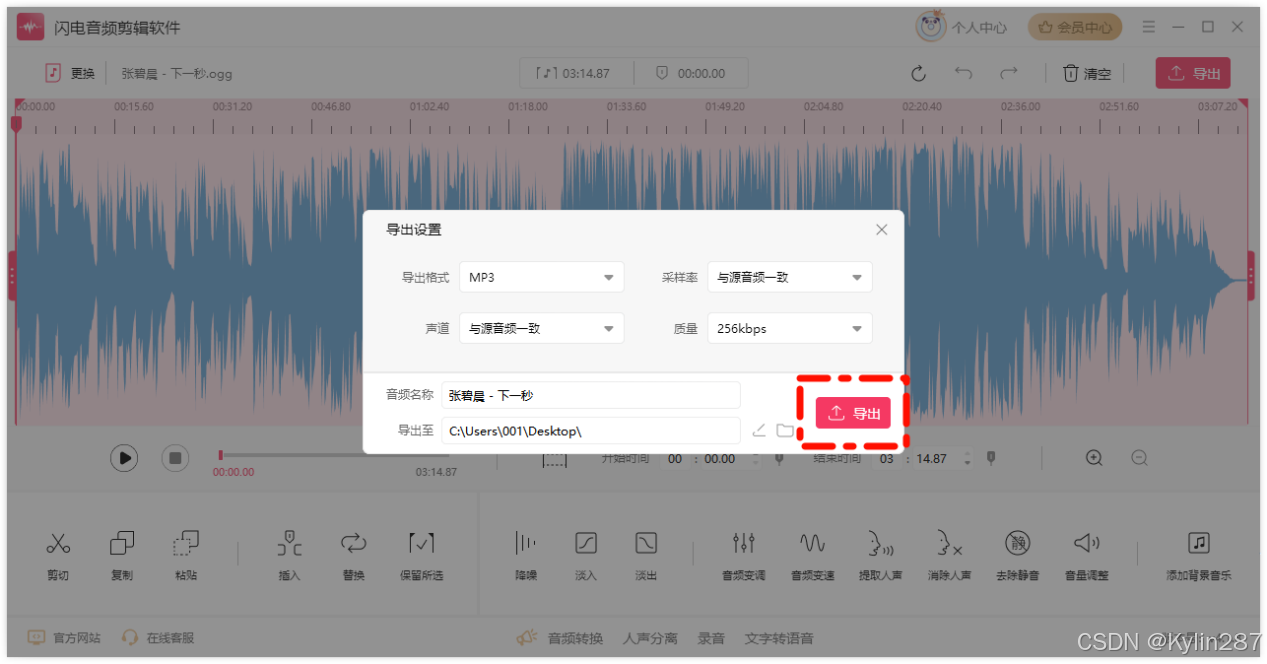Viewport: 1267px width, 664px height.
Task: Confirm export with the red 导出 button
Action: (x=852, y=413)
